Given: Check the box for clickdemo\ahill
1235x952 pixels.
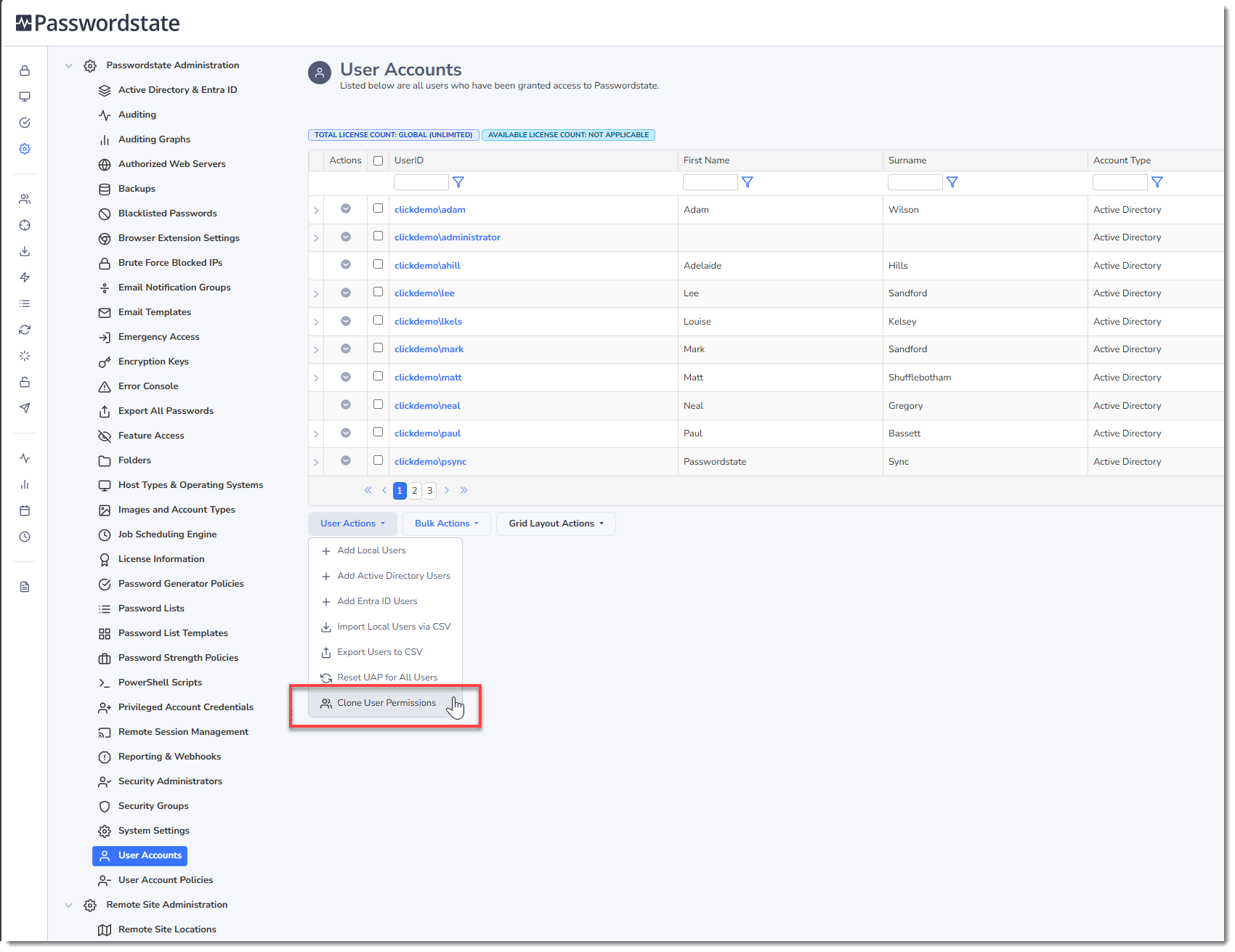Looking at the screenshot, I should point(378,264).
